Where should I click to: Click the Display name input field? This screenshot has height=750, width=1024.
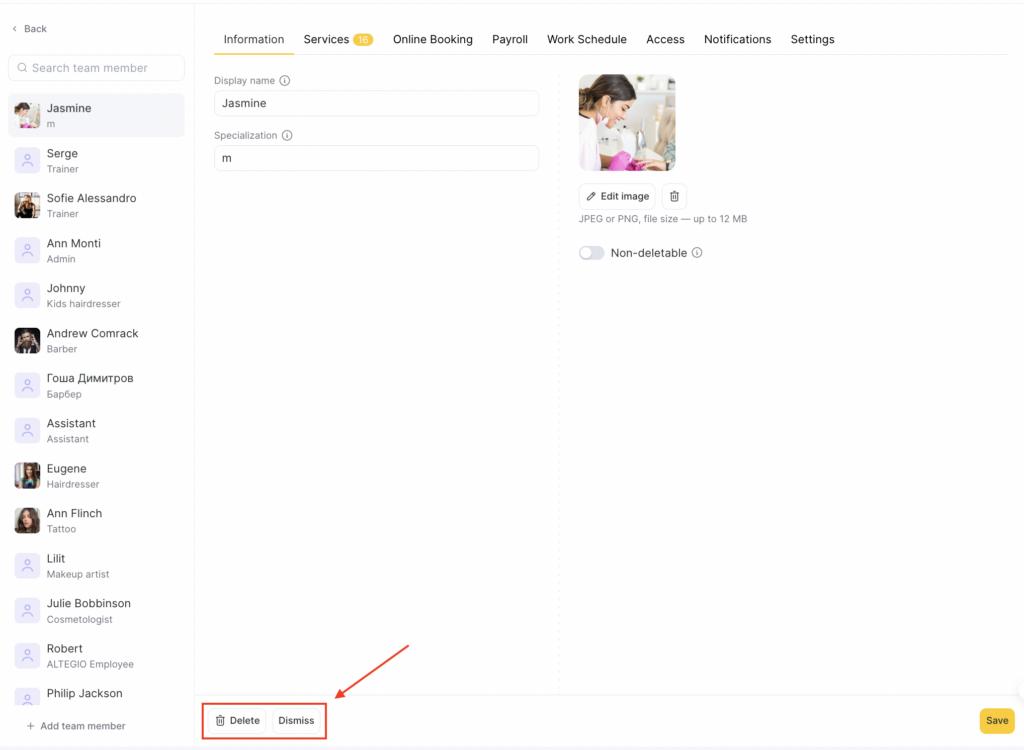pyautogui.click(x=376, y=103)
